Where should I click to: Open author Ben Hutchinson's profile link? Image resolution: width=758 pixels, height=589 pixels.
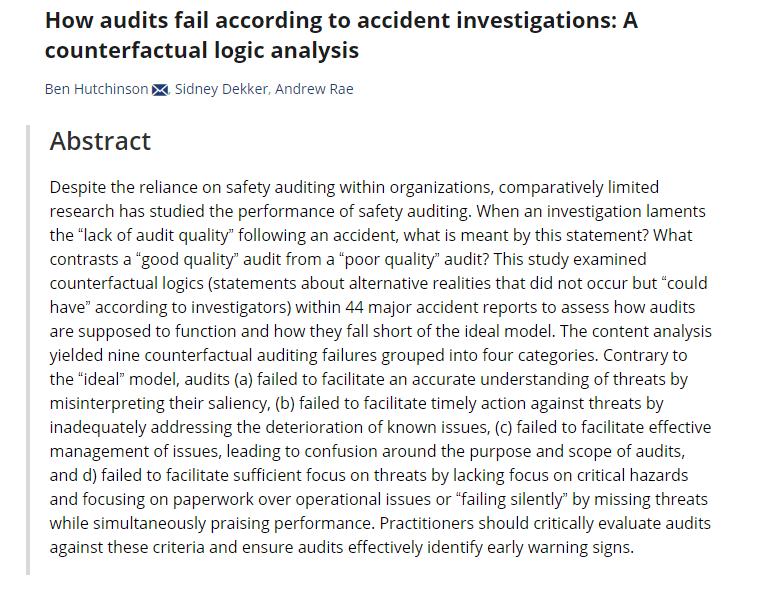pyautogui.click(x=96, y=89)
